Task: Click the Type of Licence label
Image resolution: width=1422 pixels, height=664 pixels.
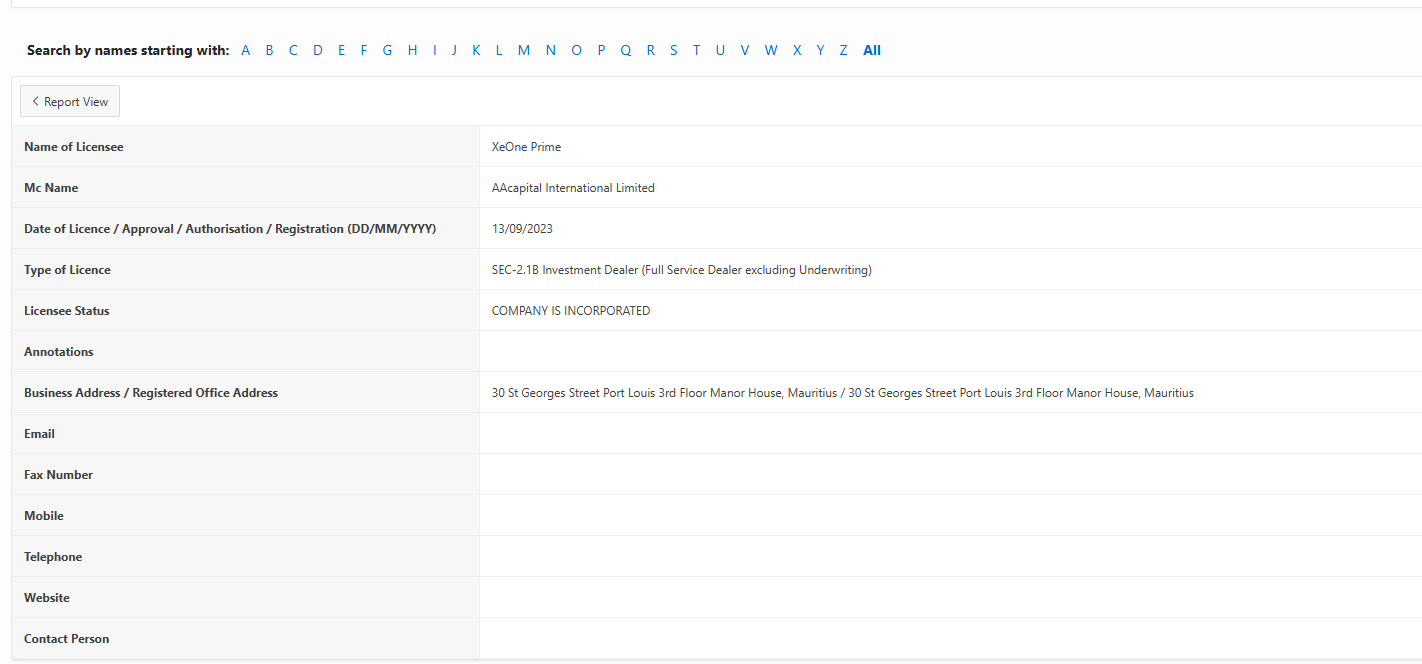Action: (x=67, y=270)
